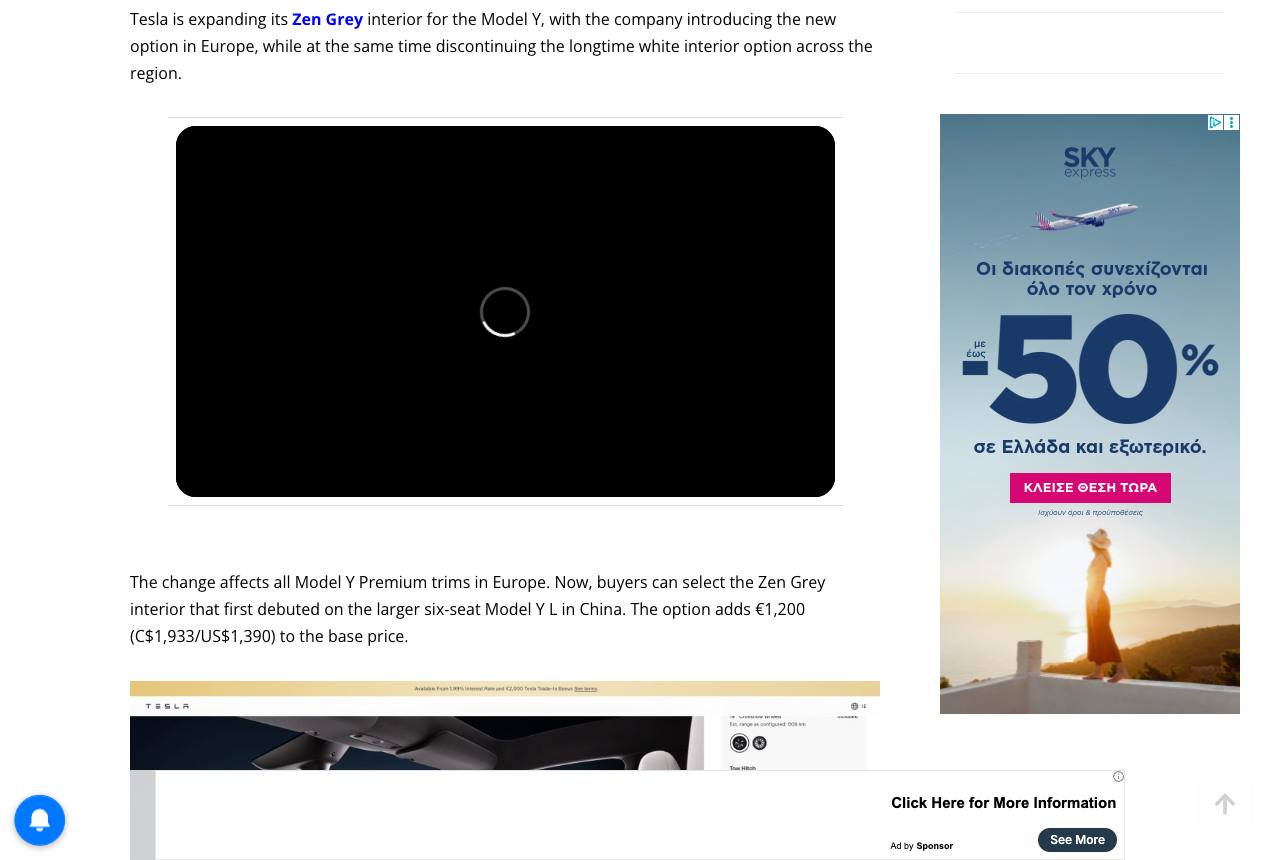Open the Click Here for More Information link

(x=1003, y=803)
